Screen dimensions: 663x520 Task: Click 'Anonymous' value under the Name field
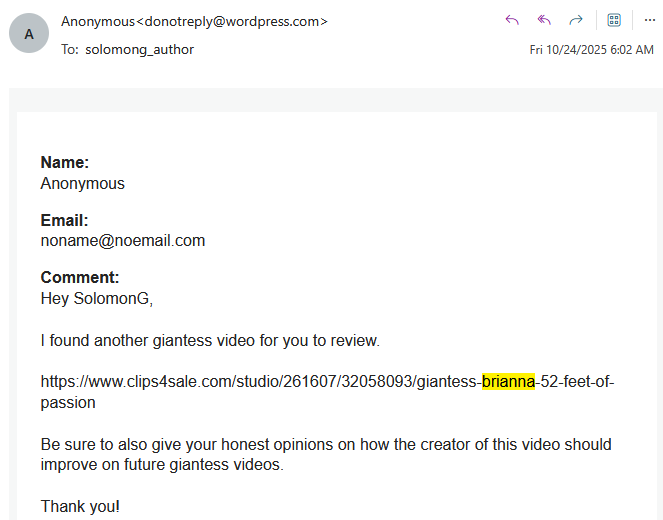pos(83,183)
